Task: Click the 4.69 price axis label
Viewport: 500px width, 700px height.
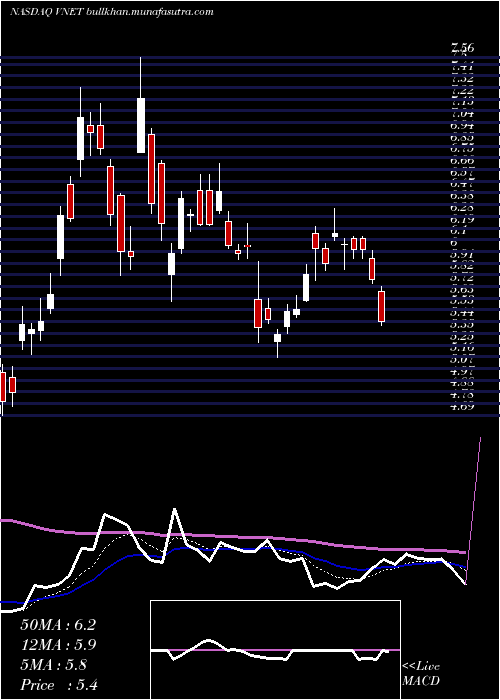Action: click(x=462, y=406)
